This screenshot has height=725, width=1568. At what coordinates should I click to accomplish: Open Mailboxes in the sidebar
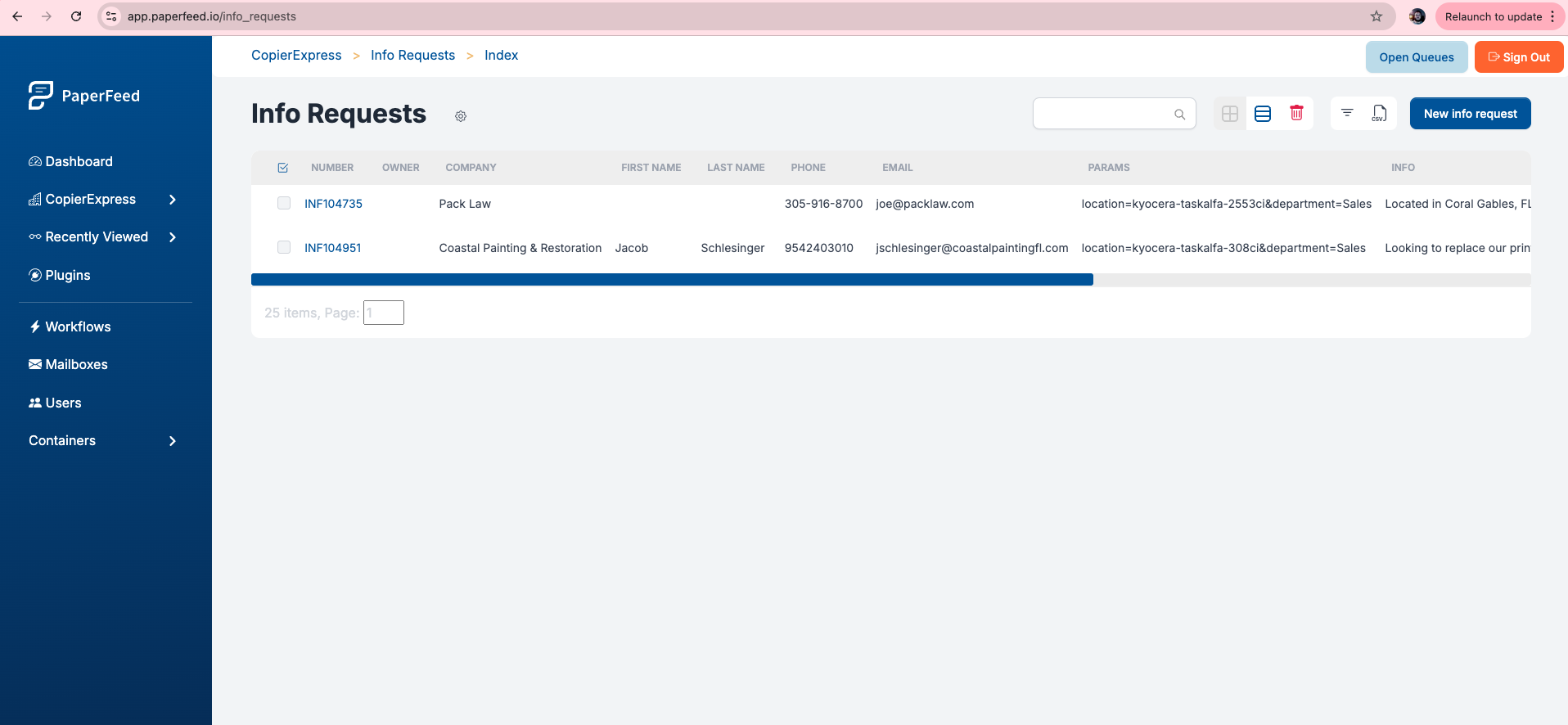pyautogui.click(x=68, y=364)
